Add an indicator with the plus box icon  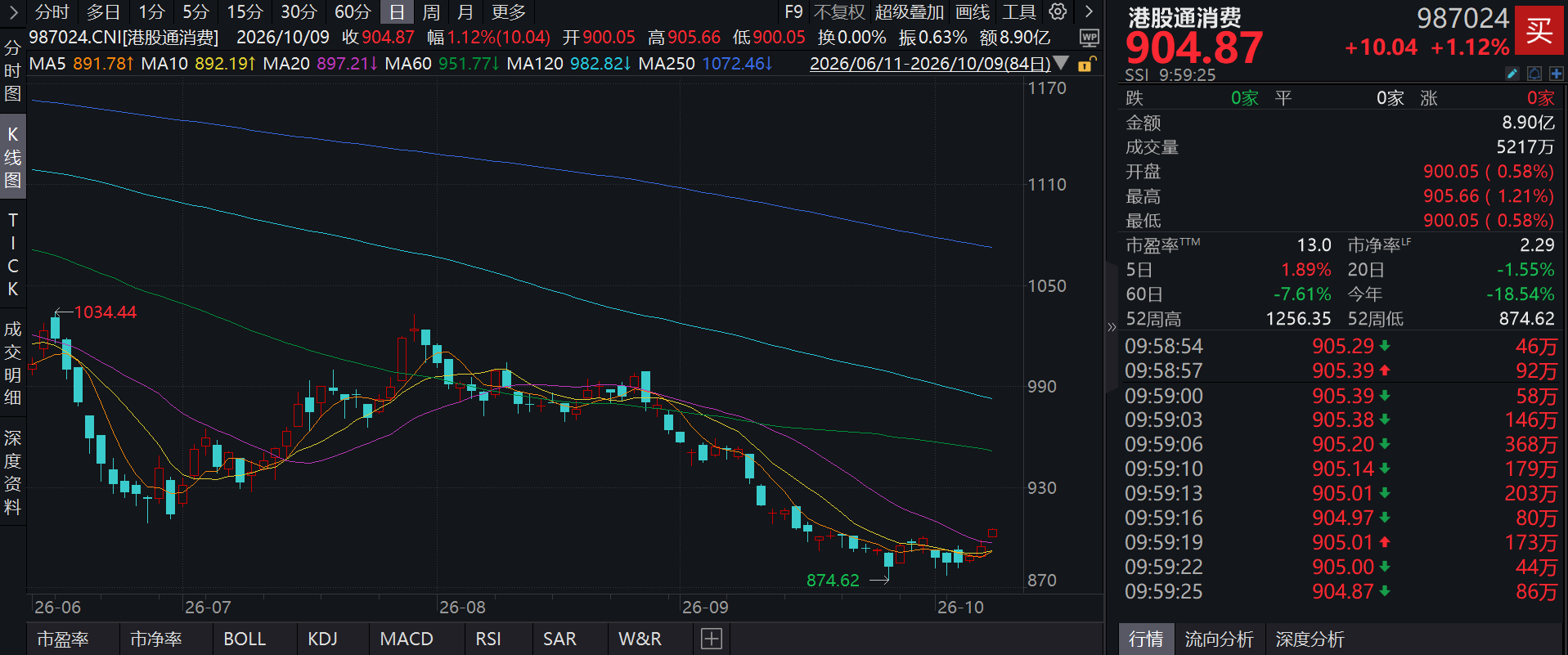point(712,639)
